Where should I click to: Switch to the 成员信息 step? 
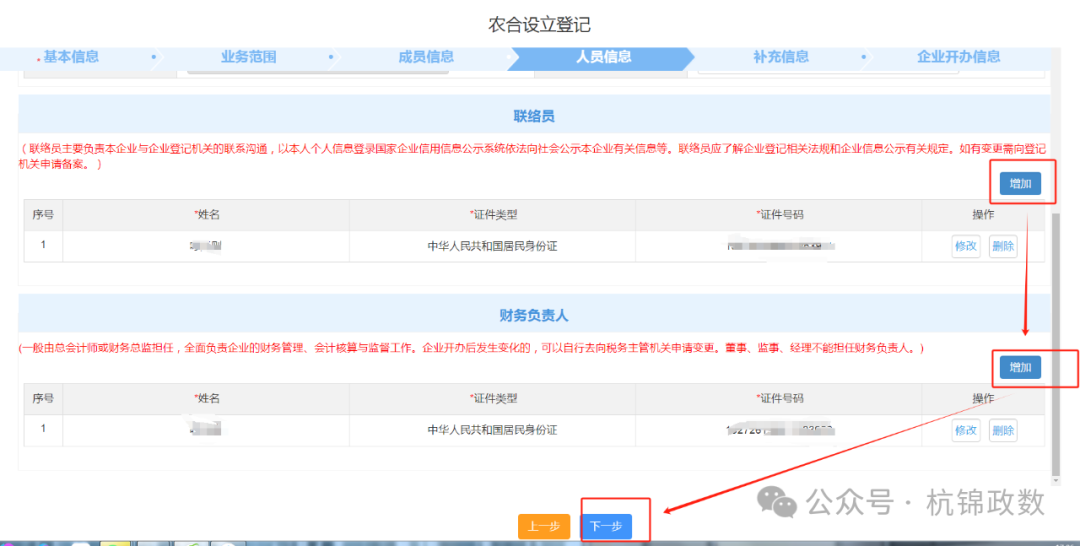pos(426,57)
